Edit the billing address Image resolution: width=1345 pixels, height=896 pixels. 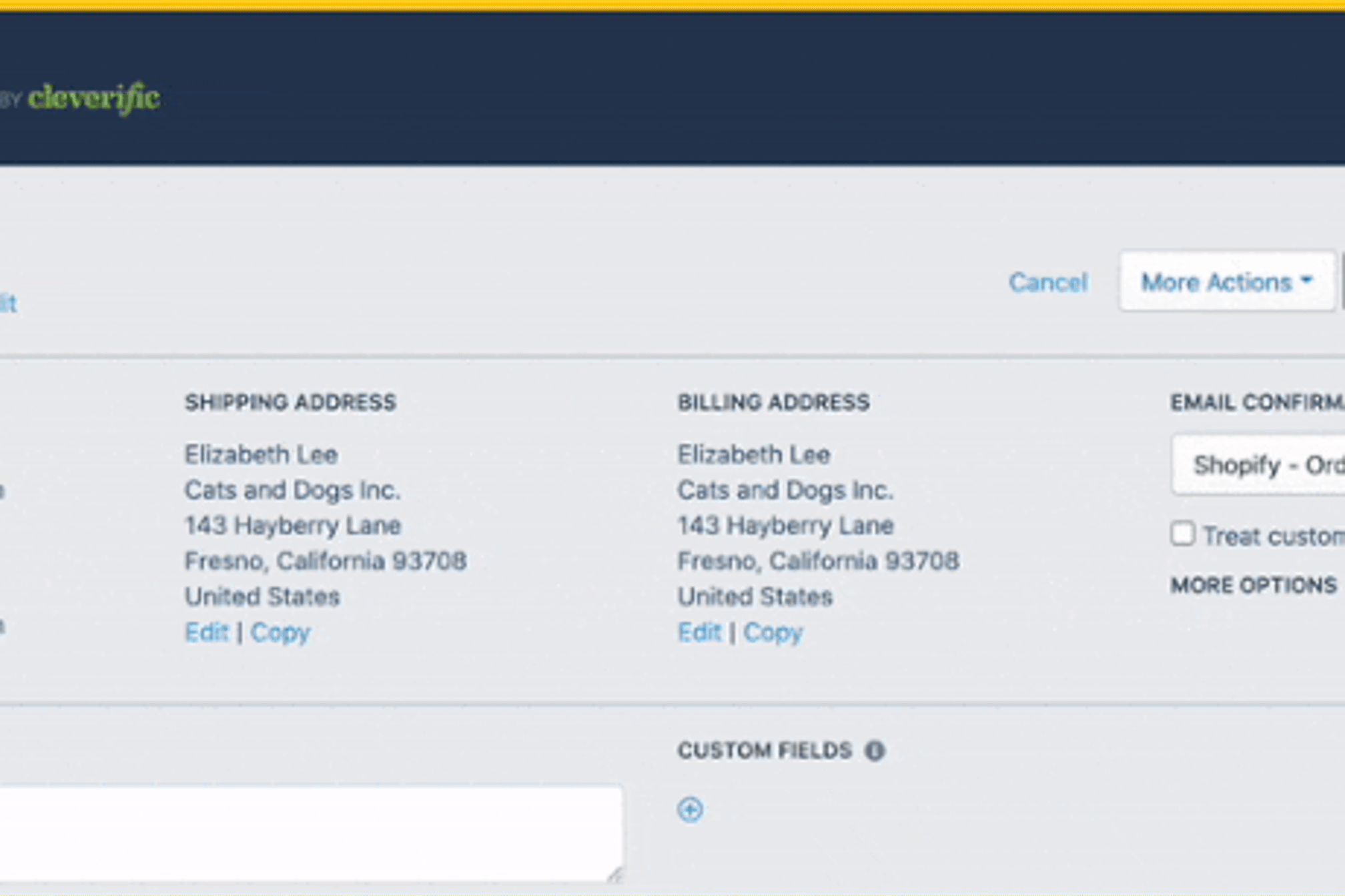699,632
